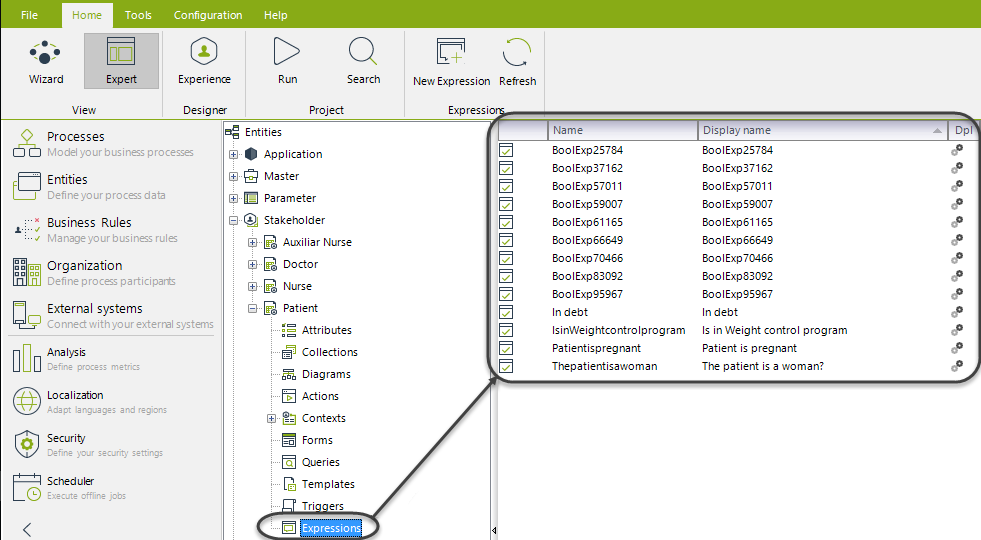
Task: Expand the Application tree node
Action: pos(233,155)
